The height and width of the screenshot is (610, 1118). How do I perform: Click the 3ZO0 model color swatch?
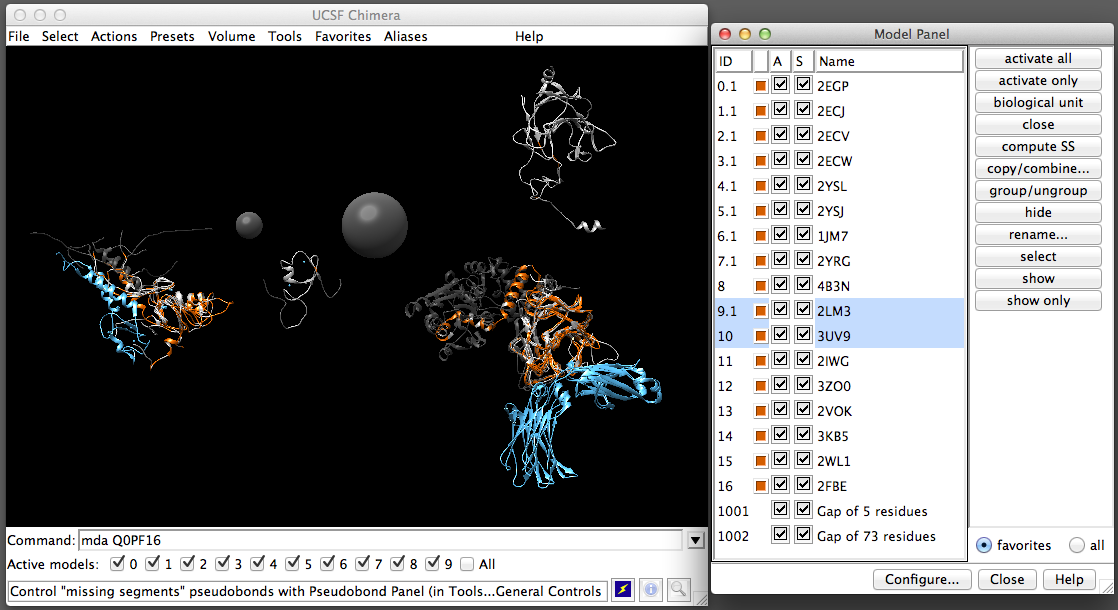click(x=760, y=386)
